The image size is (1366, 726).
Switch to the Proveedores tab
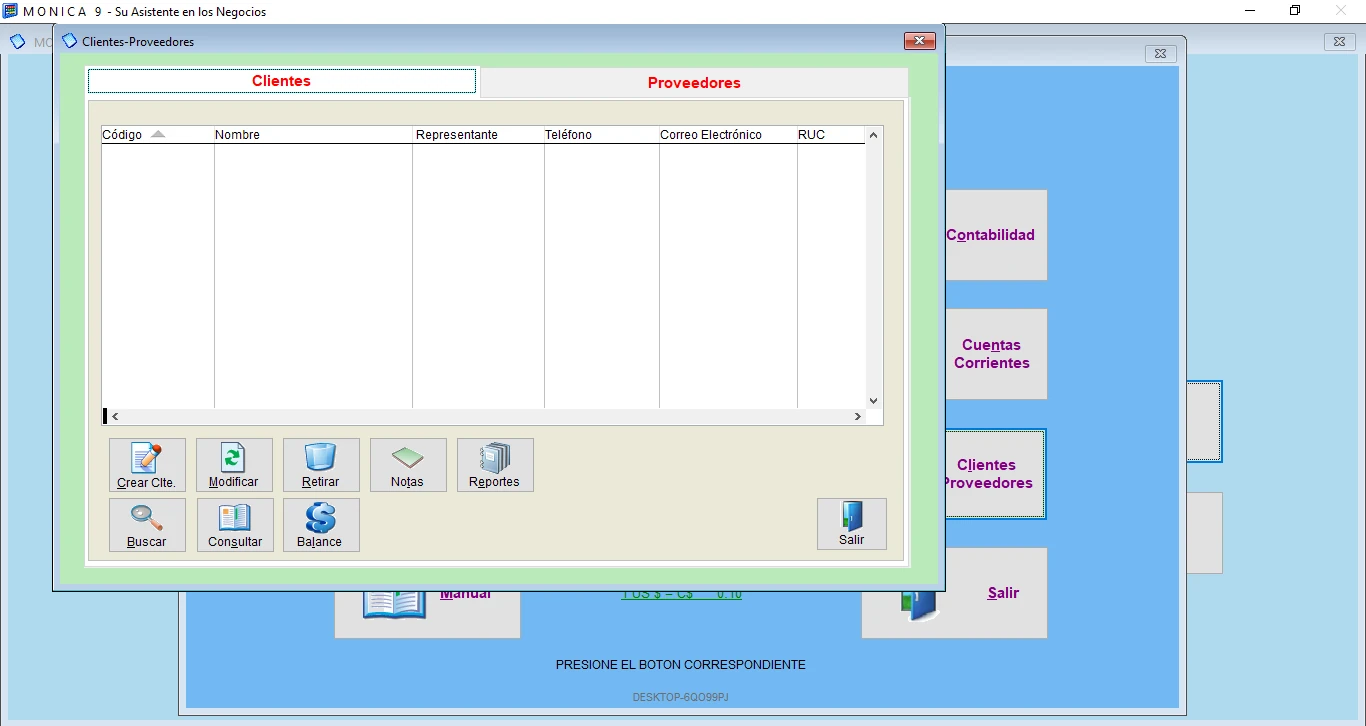point(694,83)
